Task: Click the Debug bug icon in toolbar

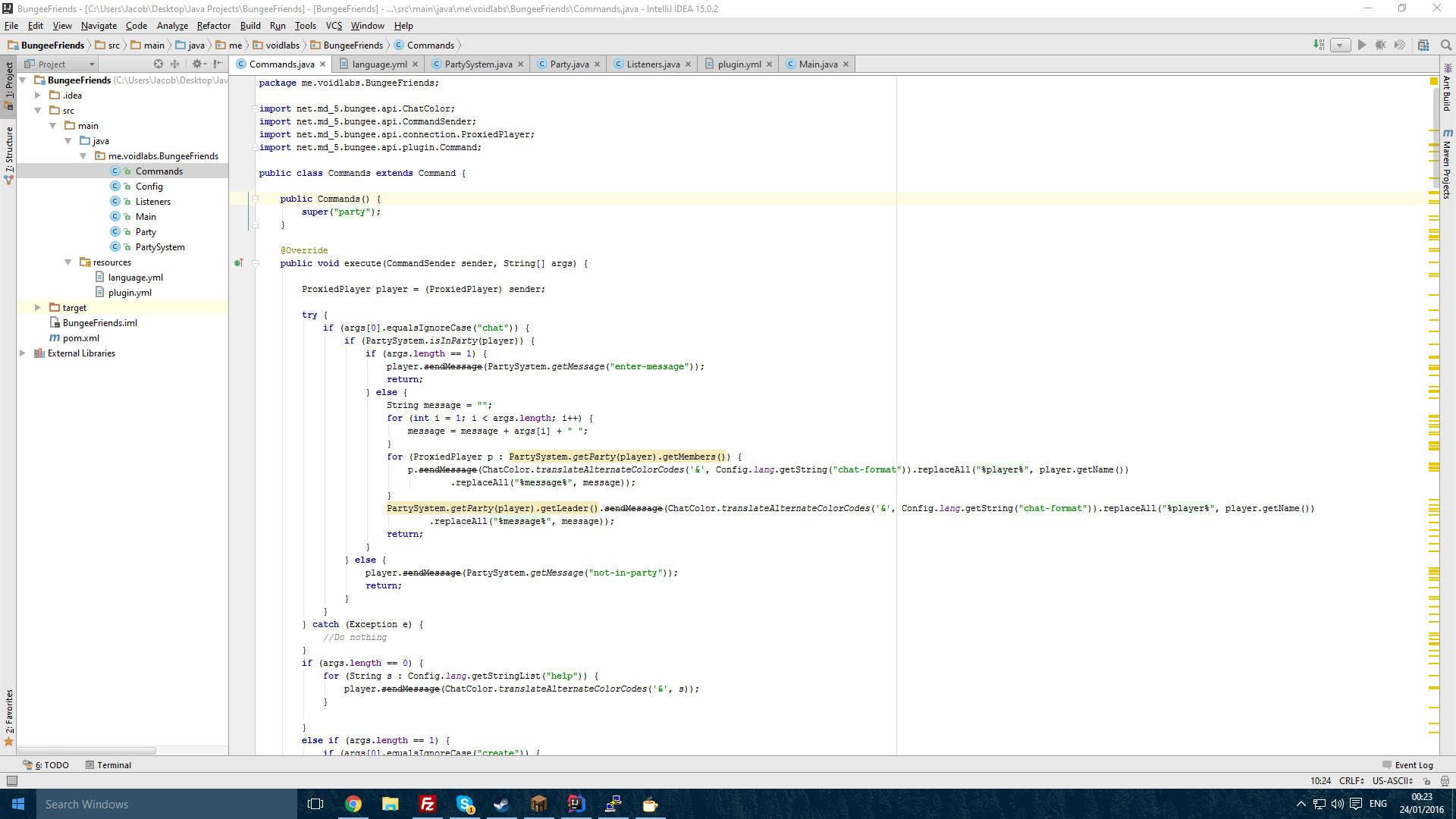Action: click(1380, 45)
